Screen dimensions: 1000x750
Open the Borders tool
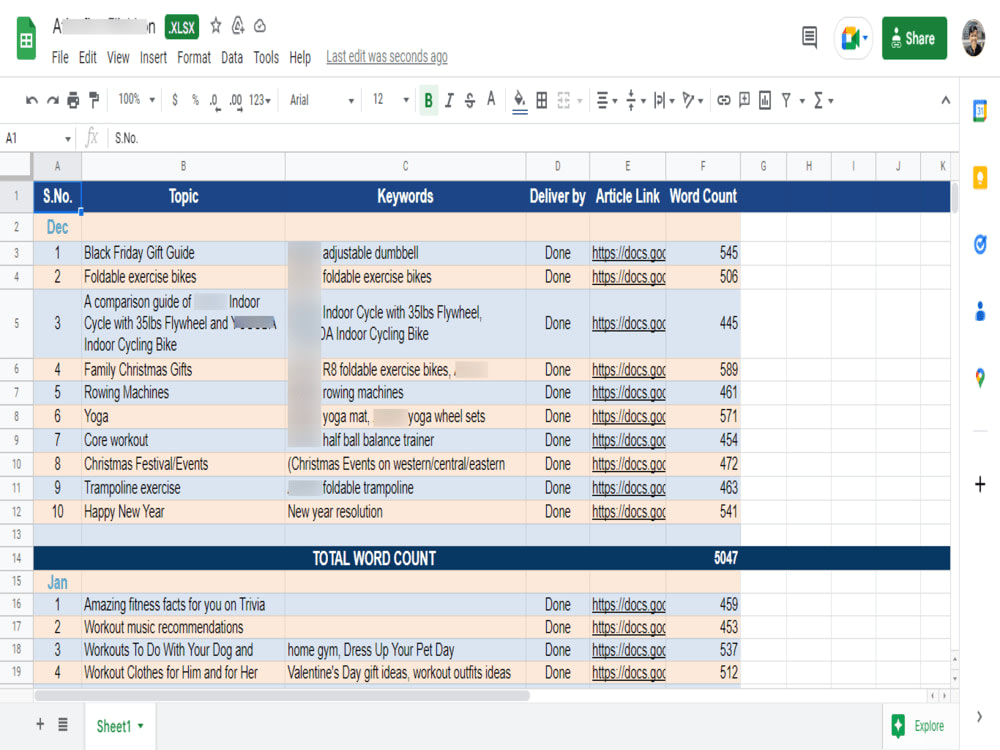coord(541,100)
